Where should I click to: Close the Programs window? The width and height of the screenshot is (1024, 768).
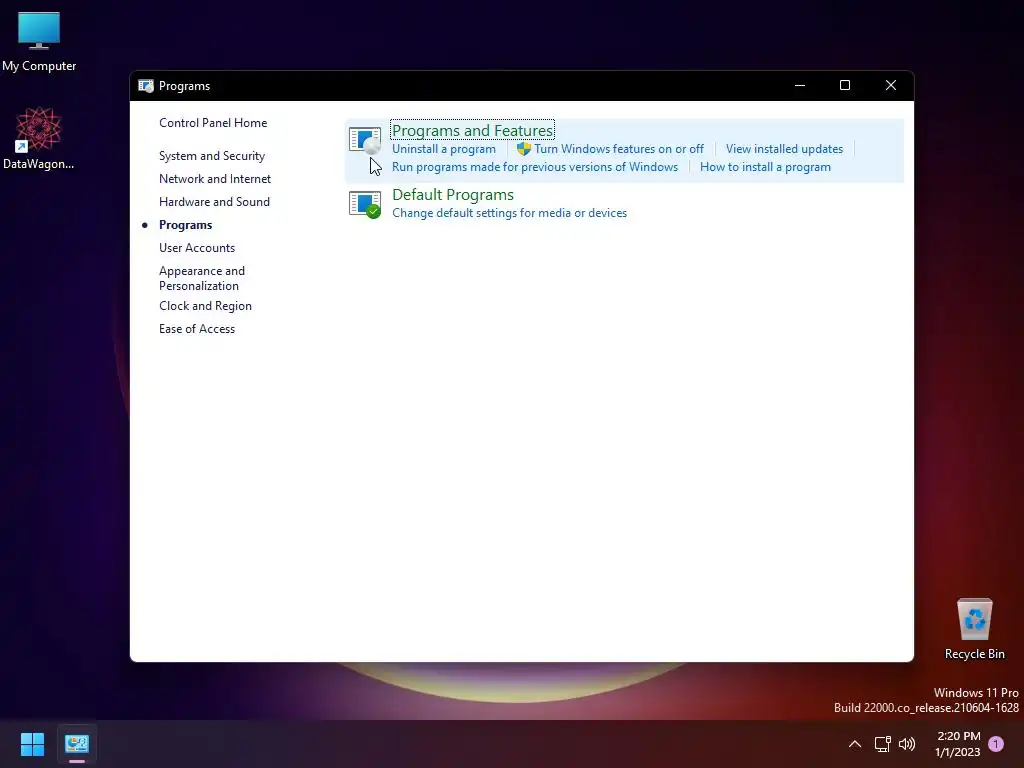[891, 86]
